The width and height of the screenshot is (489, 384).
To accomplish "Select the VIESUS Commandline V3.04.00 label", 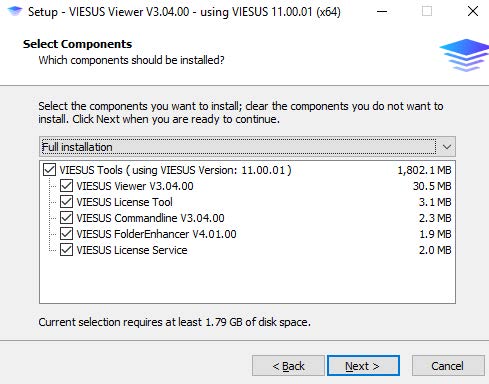I will pyautogui.click(x=150, y=218).
